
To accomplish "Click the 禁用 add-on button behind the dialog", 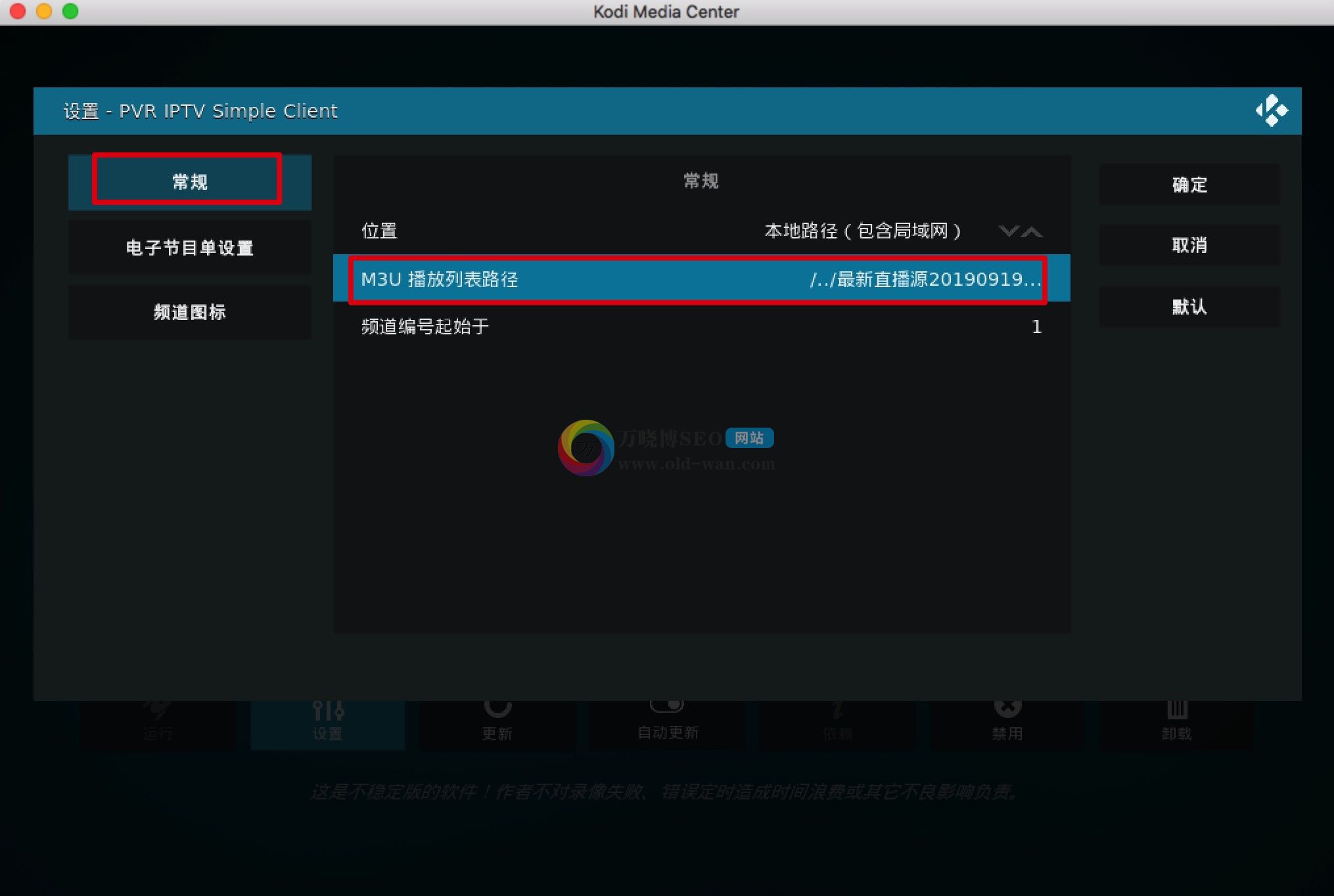I will (1007, 725).
